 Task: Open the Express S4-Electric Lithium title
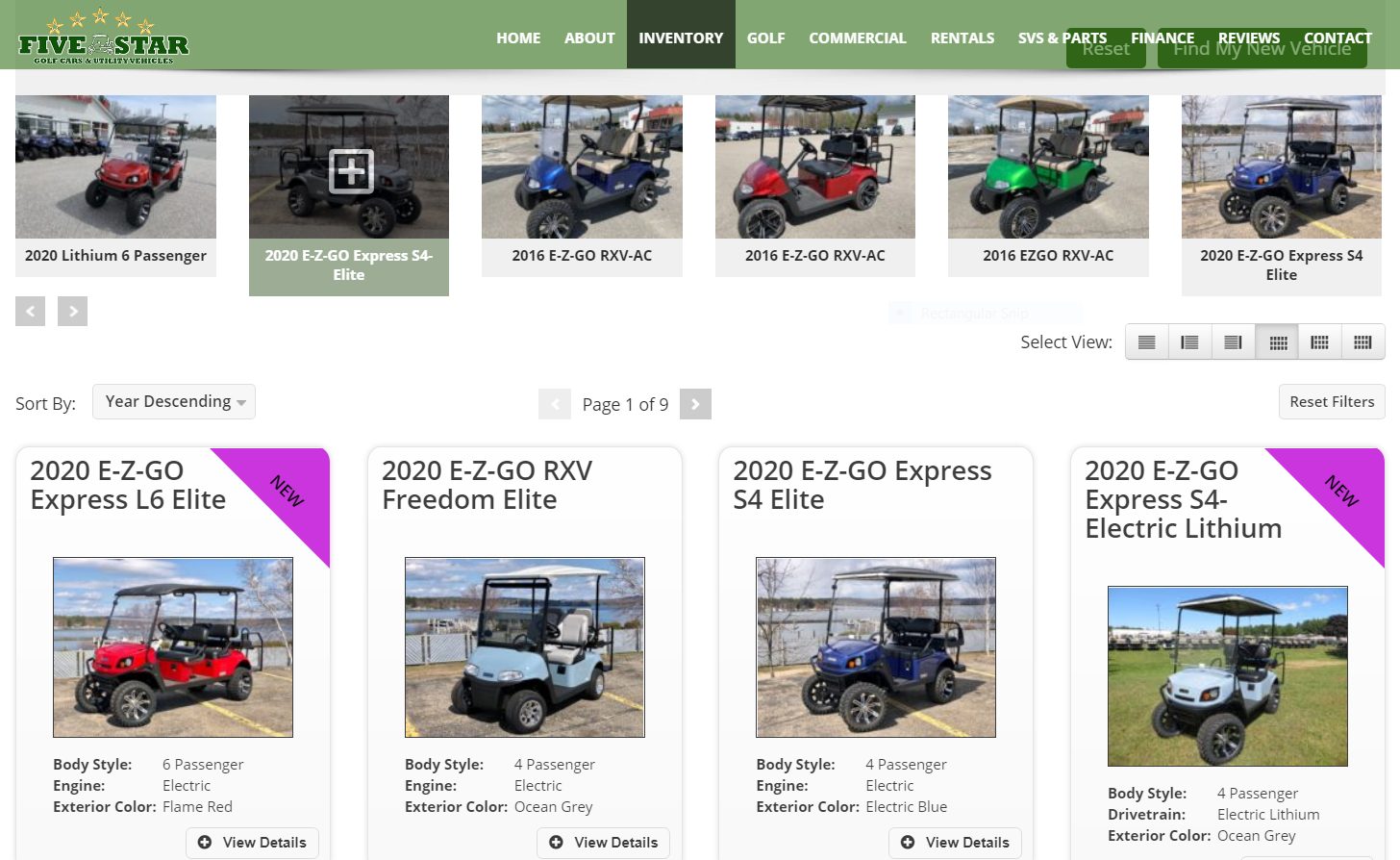[1184, 499]
